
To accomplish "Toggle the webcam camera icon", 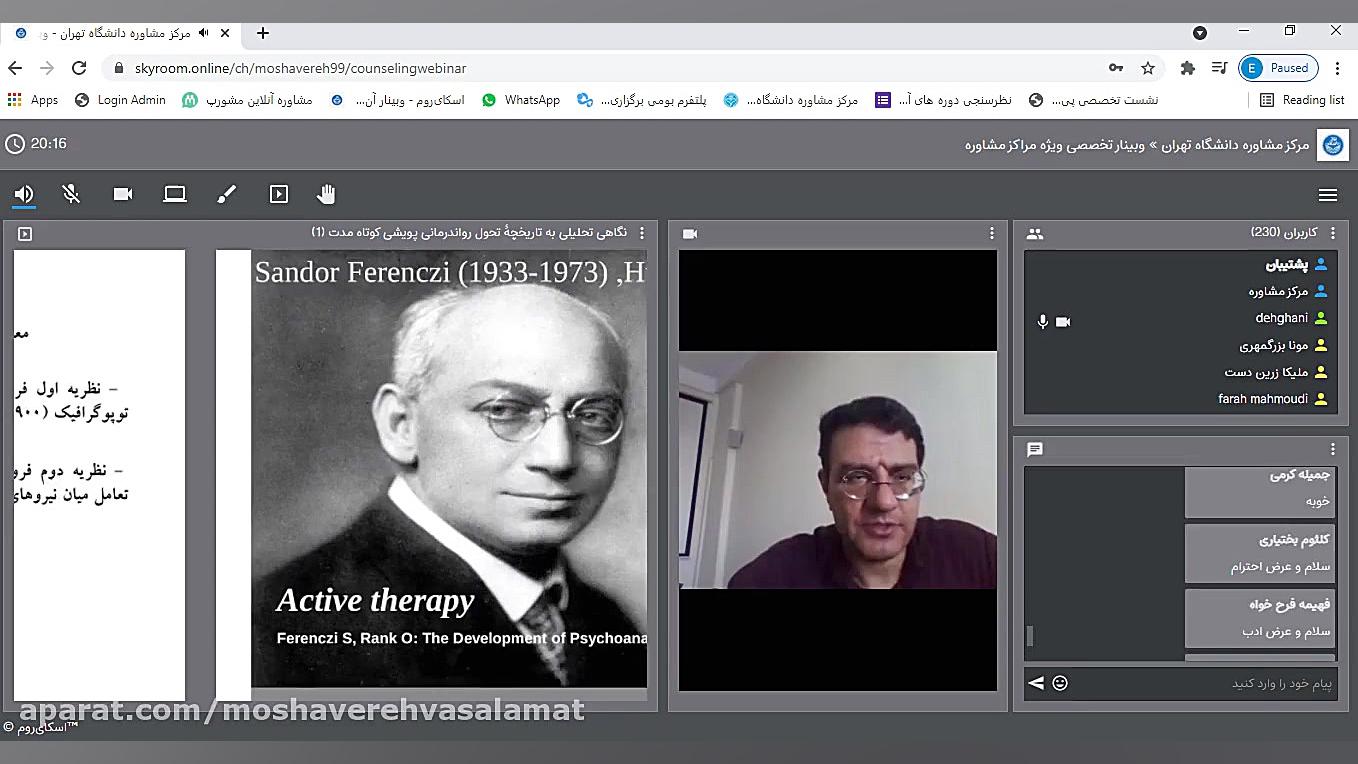I will (123, 194).
